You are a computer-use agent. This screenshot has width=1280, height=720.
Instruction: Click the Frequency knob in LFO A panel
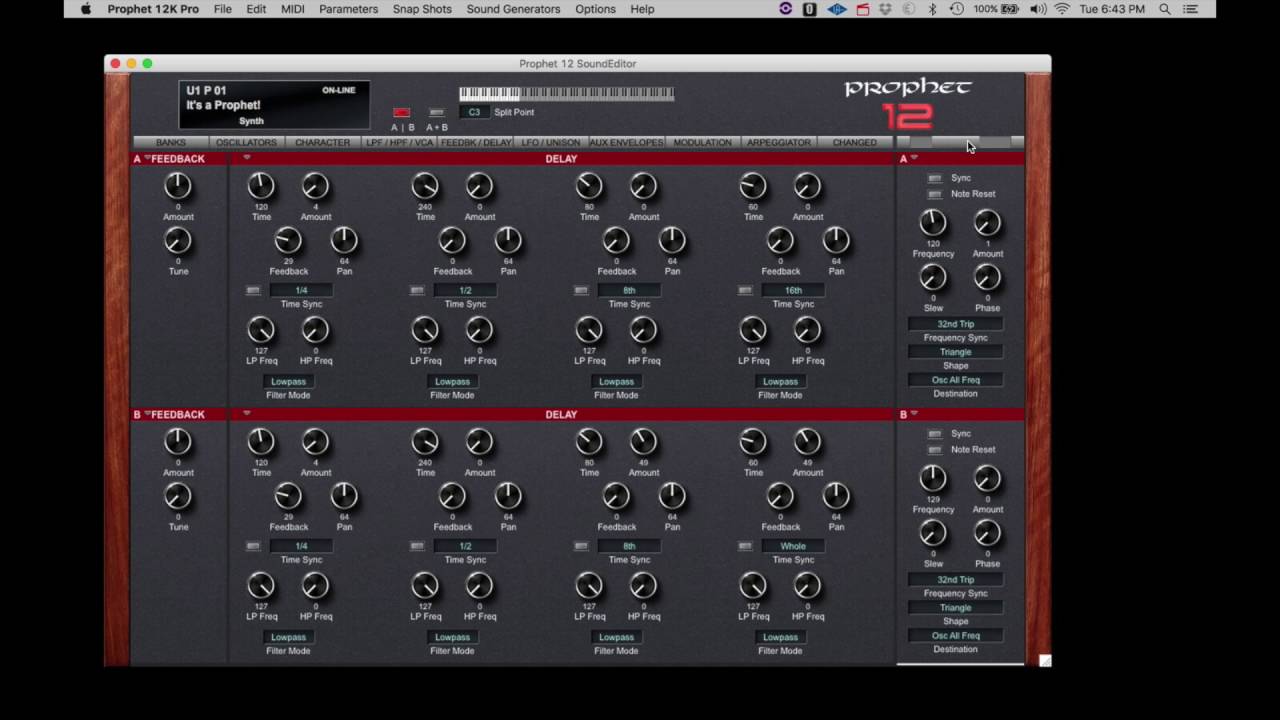[933, 224]
